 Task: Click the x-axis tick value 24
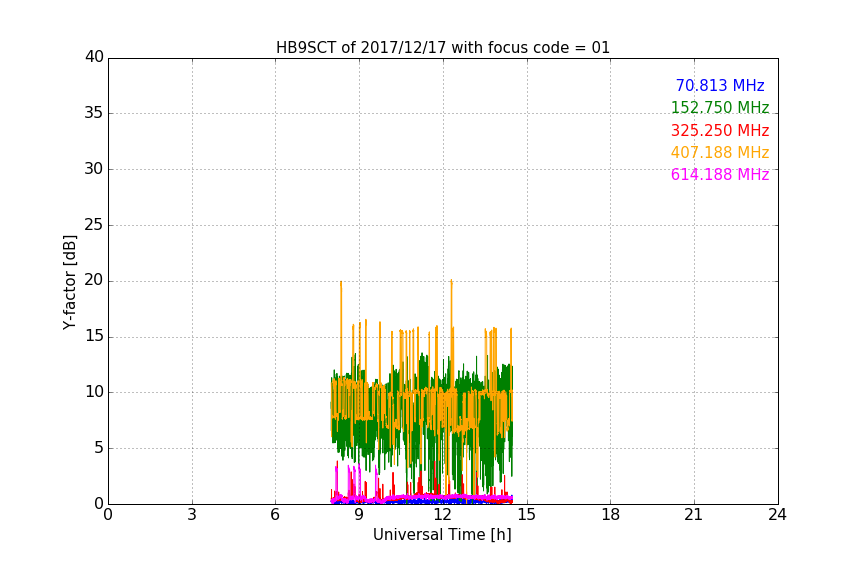tap(777, 515)
